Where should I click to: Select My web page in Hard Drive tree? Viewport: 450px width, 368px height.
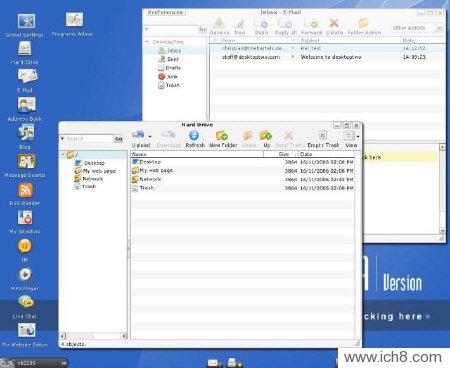95,171
